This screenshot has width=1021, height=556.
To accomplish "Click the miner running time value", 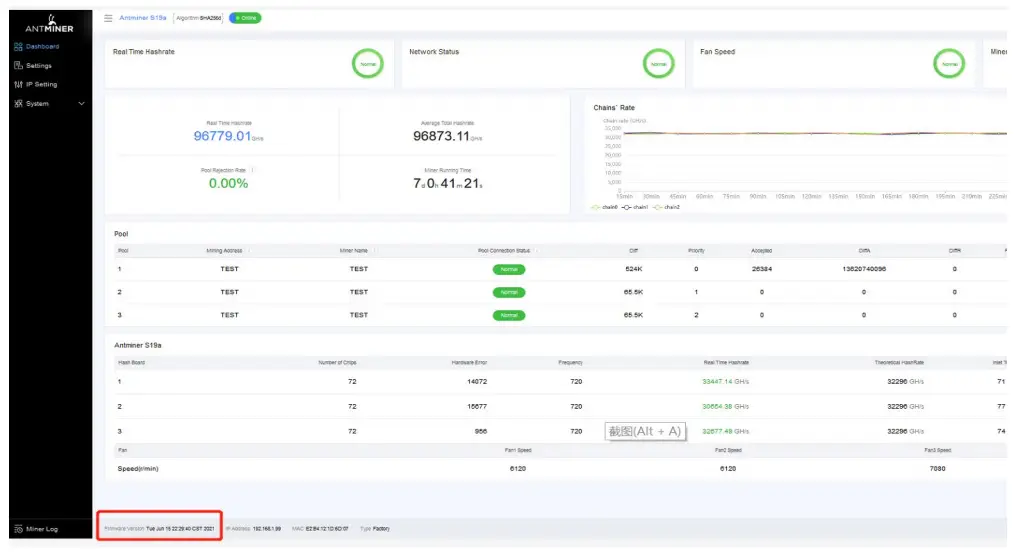I will 447,184.
